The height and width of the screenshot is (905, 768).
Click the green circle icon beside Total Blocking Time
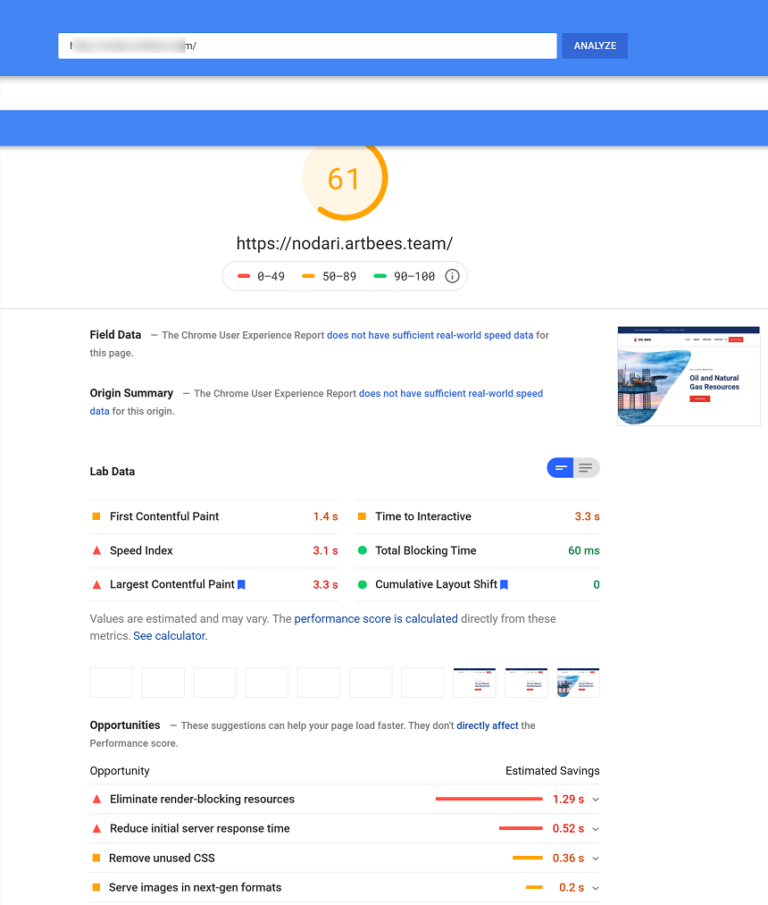point(363,551)
